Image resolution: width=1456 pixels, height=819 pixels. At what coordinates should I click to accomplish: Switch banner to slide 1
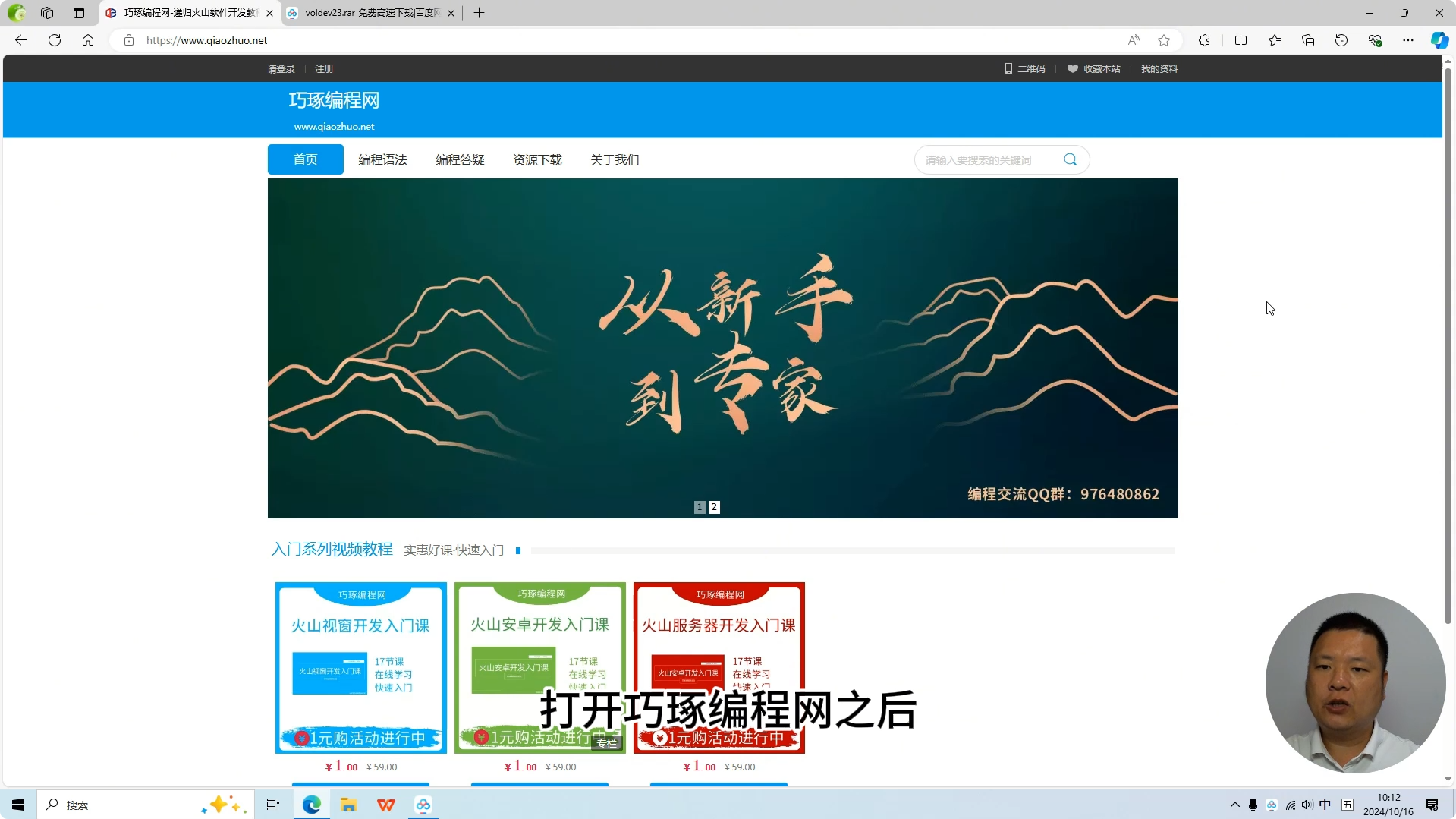[700, 507]
